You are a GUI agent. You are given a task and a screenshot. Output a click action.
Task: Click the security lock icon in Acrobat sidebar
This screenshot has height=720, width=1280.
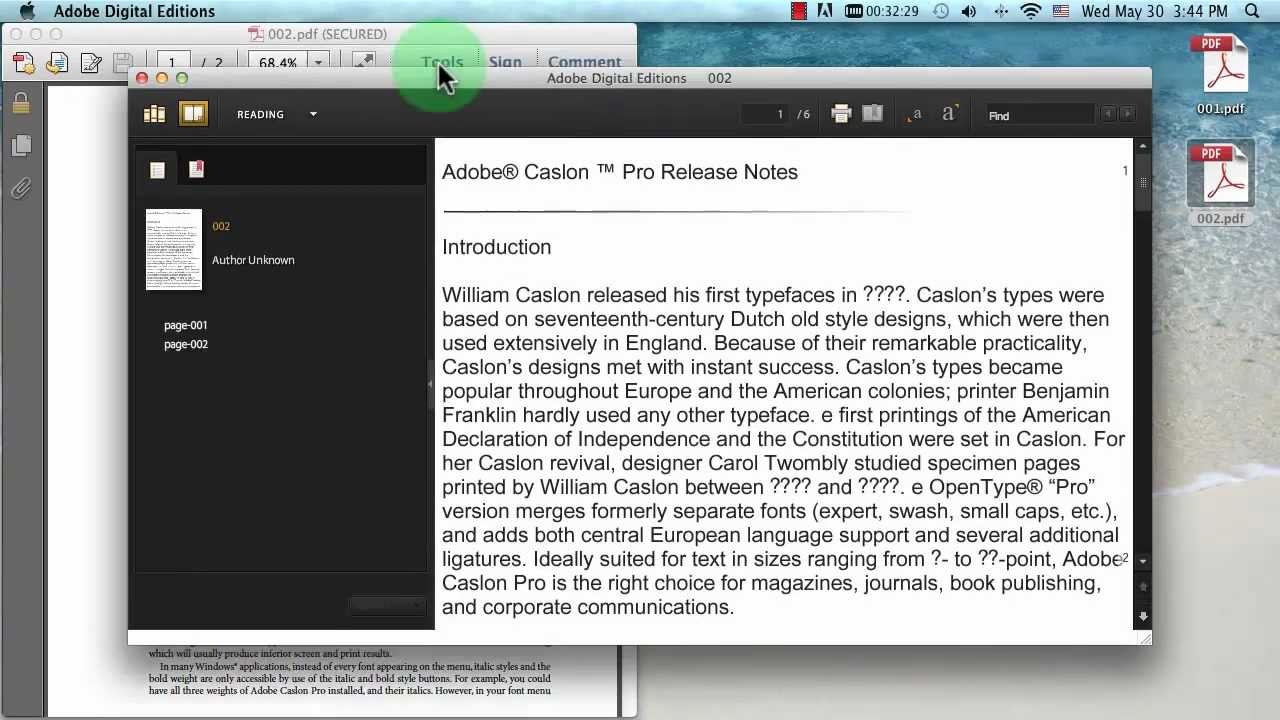click(x=20, y=102)
